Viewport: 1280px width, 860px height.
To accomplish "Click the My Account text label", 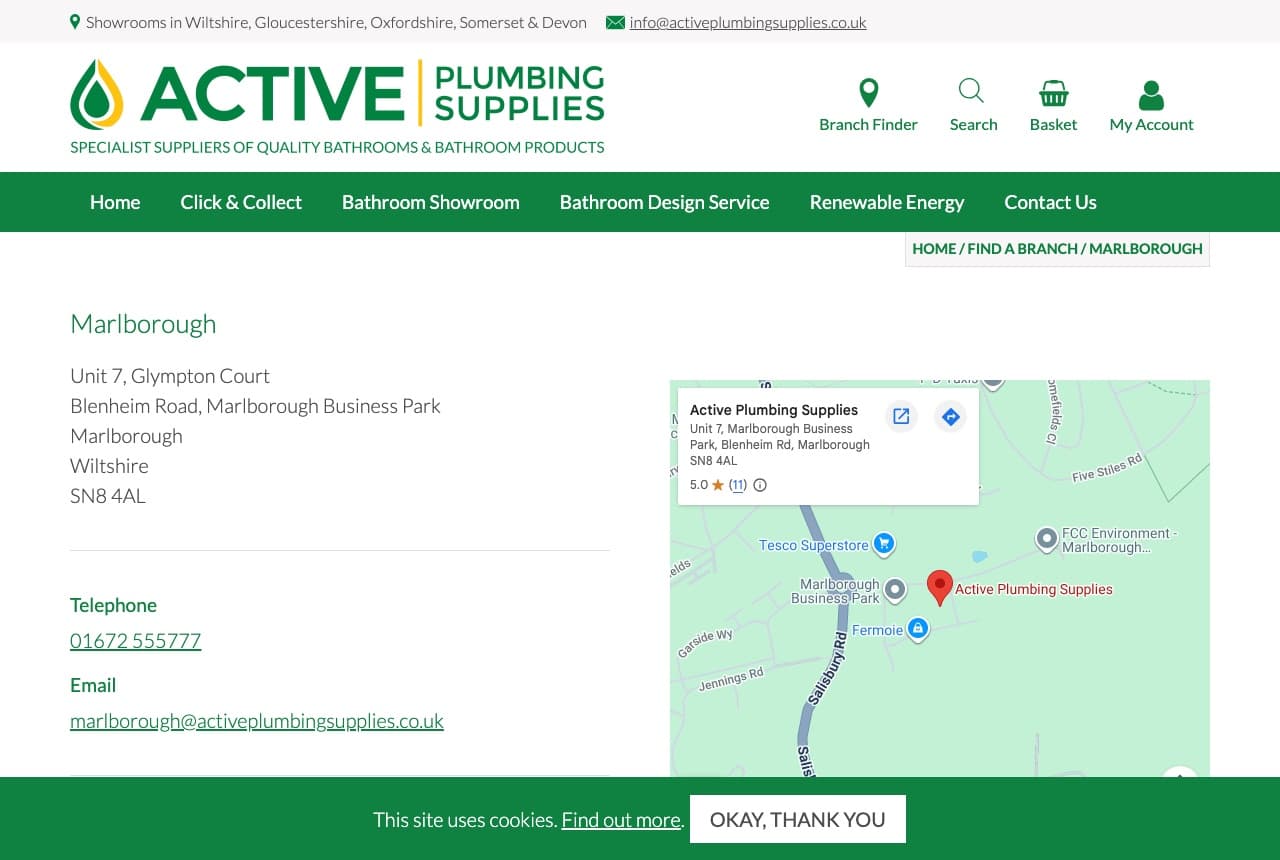I will click(x=1151, y=124).
